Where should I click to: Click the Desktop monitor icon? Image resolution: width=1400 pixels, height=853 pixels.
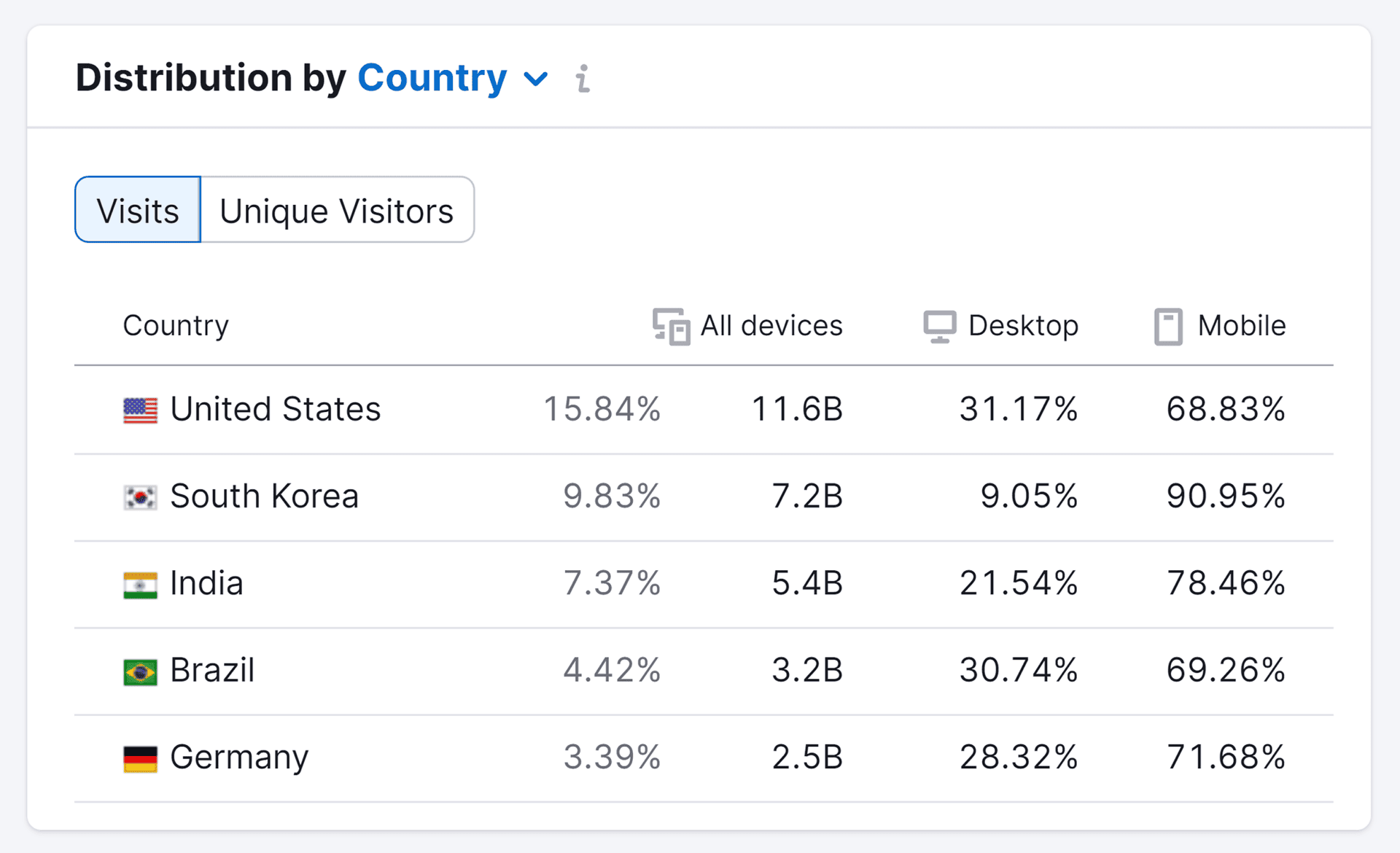939,326
